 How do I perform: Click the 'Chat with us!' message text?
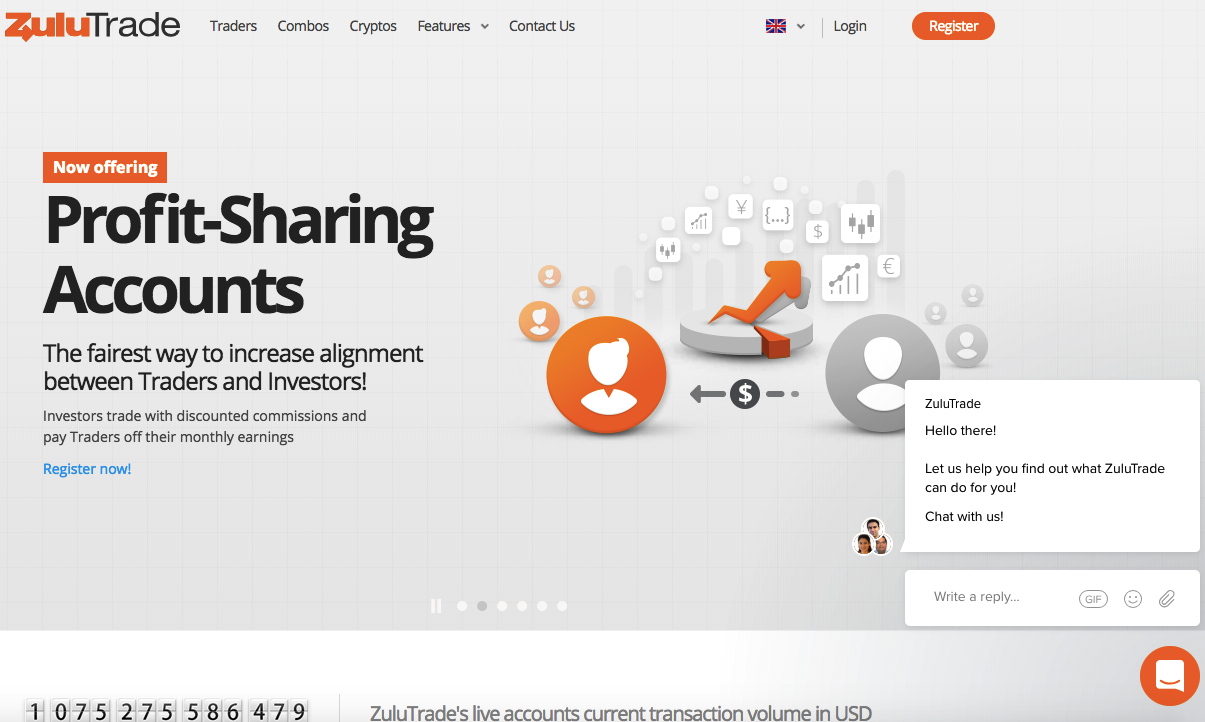[x=964, y=517]
